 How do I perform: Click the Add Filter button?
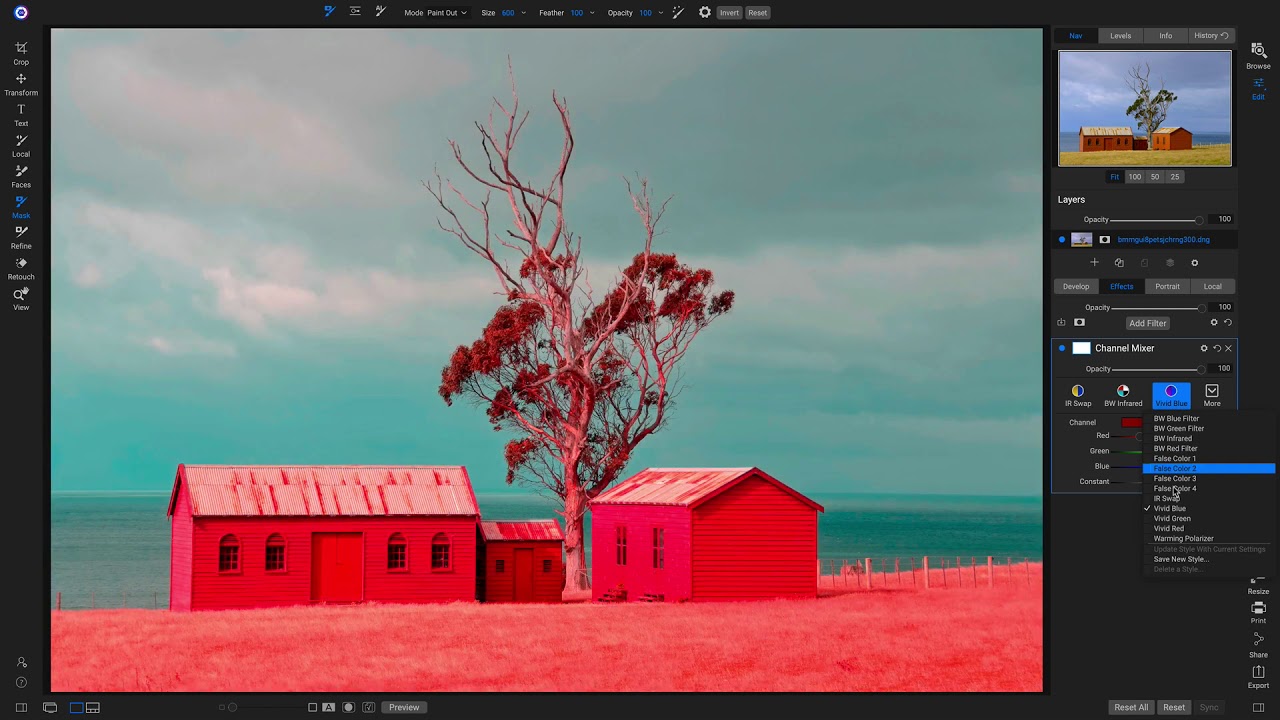1147,323
